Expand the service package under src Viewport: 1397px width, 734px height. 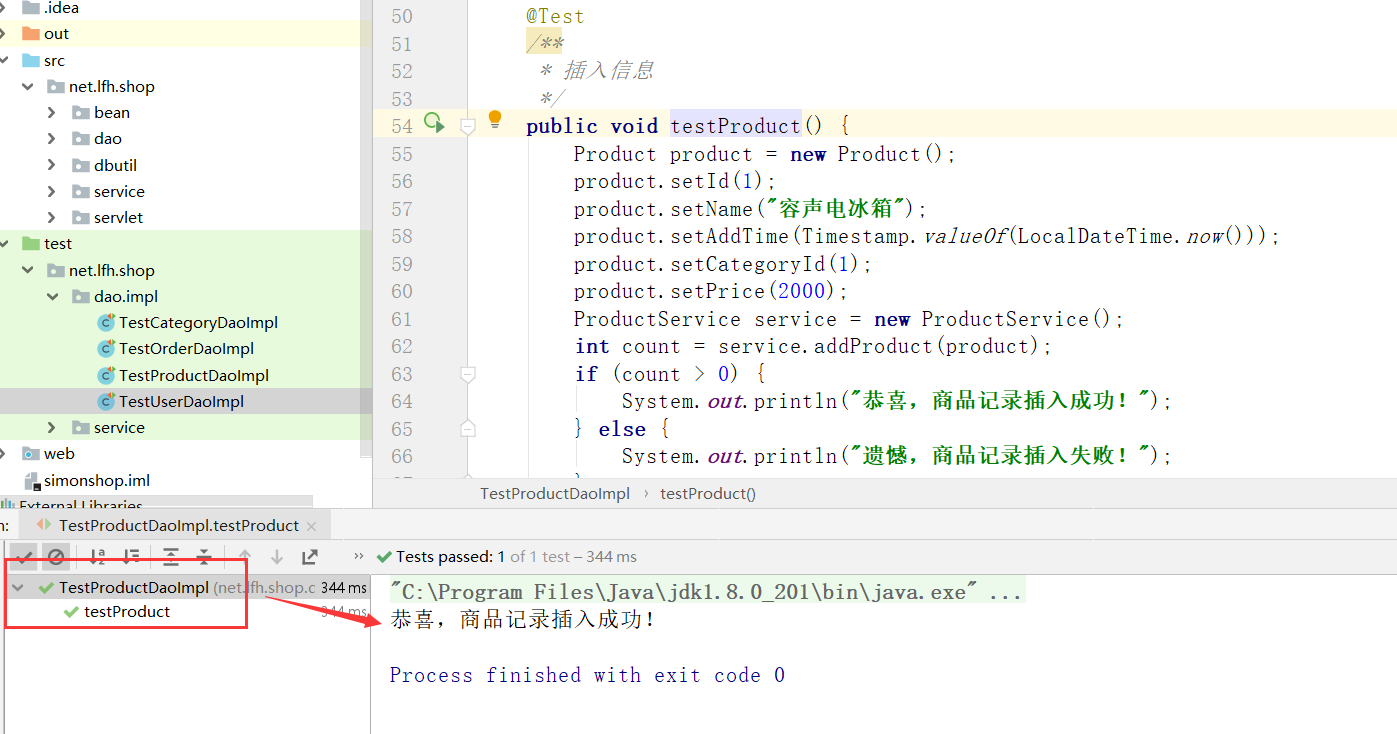click(x=52, y=192)
